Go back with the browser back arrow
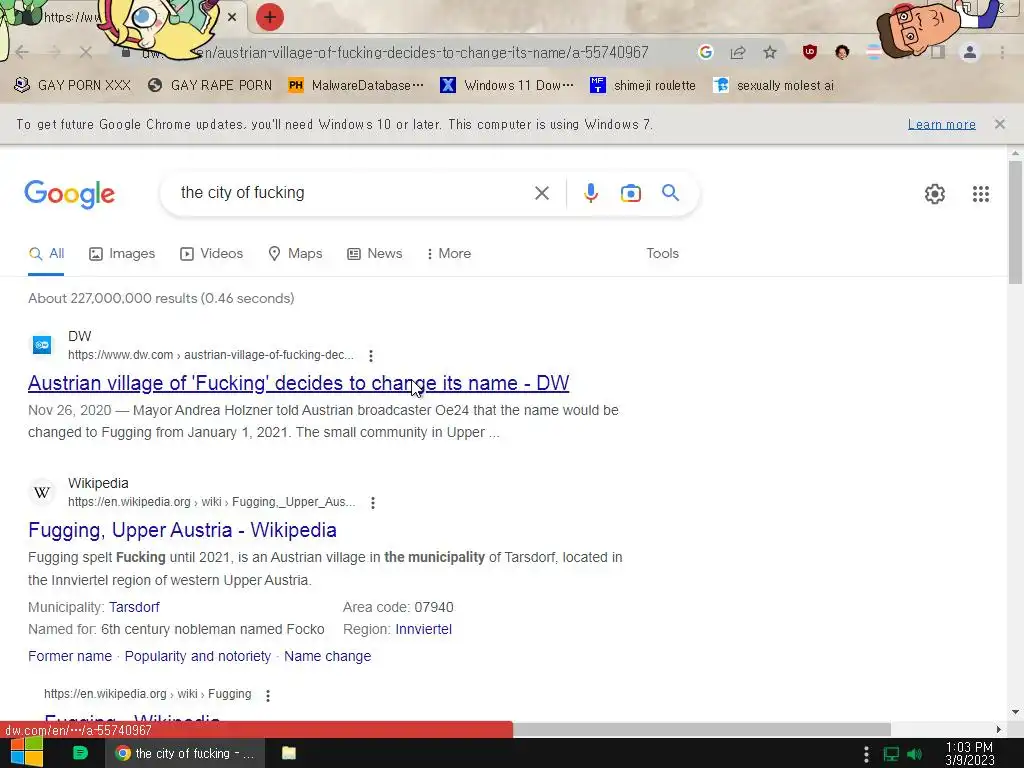The image size is (1024, 768). [22, 52]
